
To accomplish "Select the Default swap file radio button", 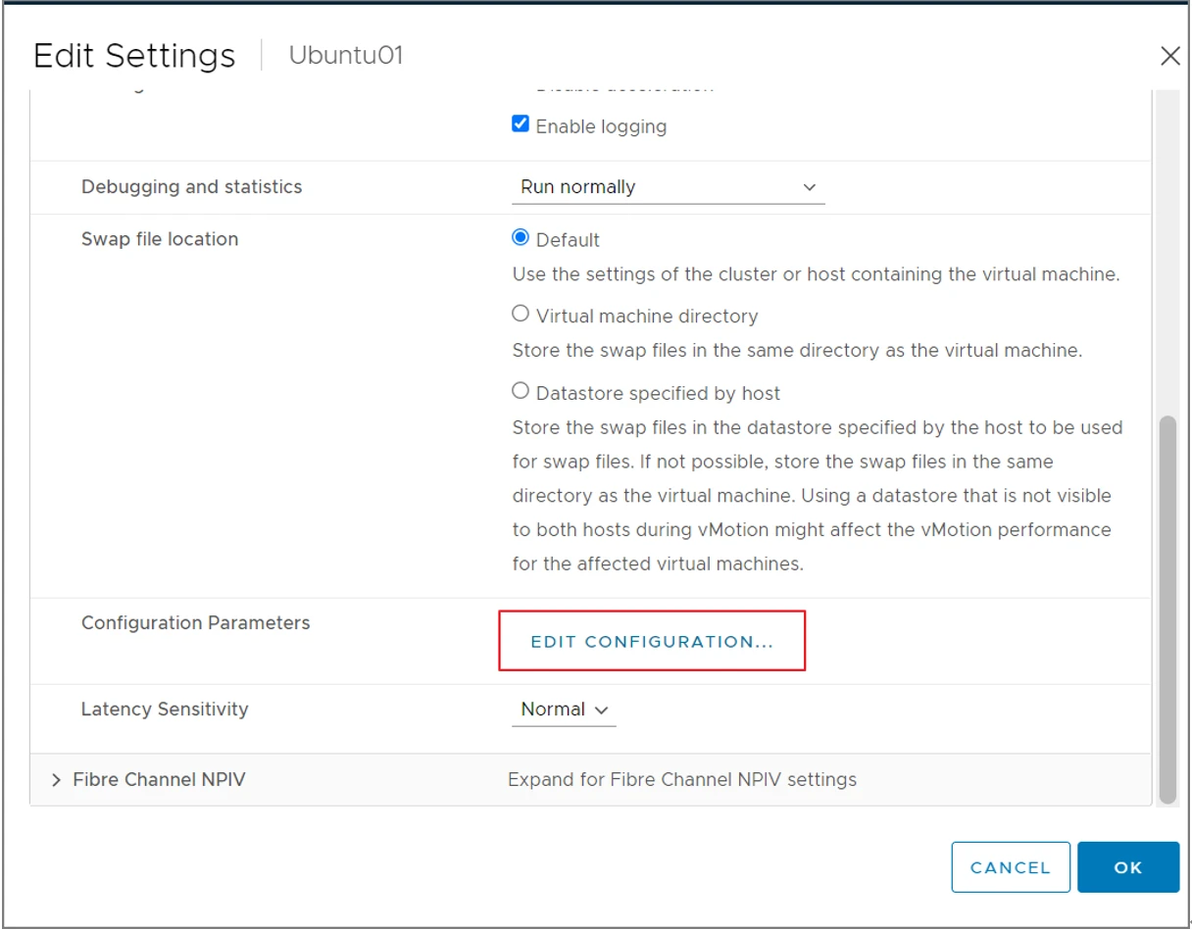I will pos(520,239).
